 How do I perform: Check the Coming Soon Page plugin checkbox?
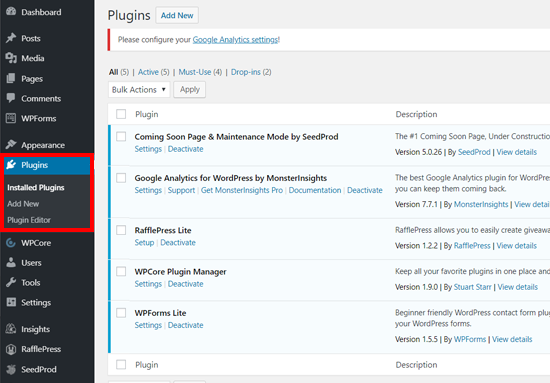(x=121, y=136)
